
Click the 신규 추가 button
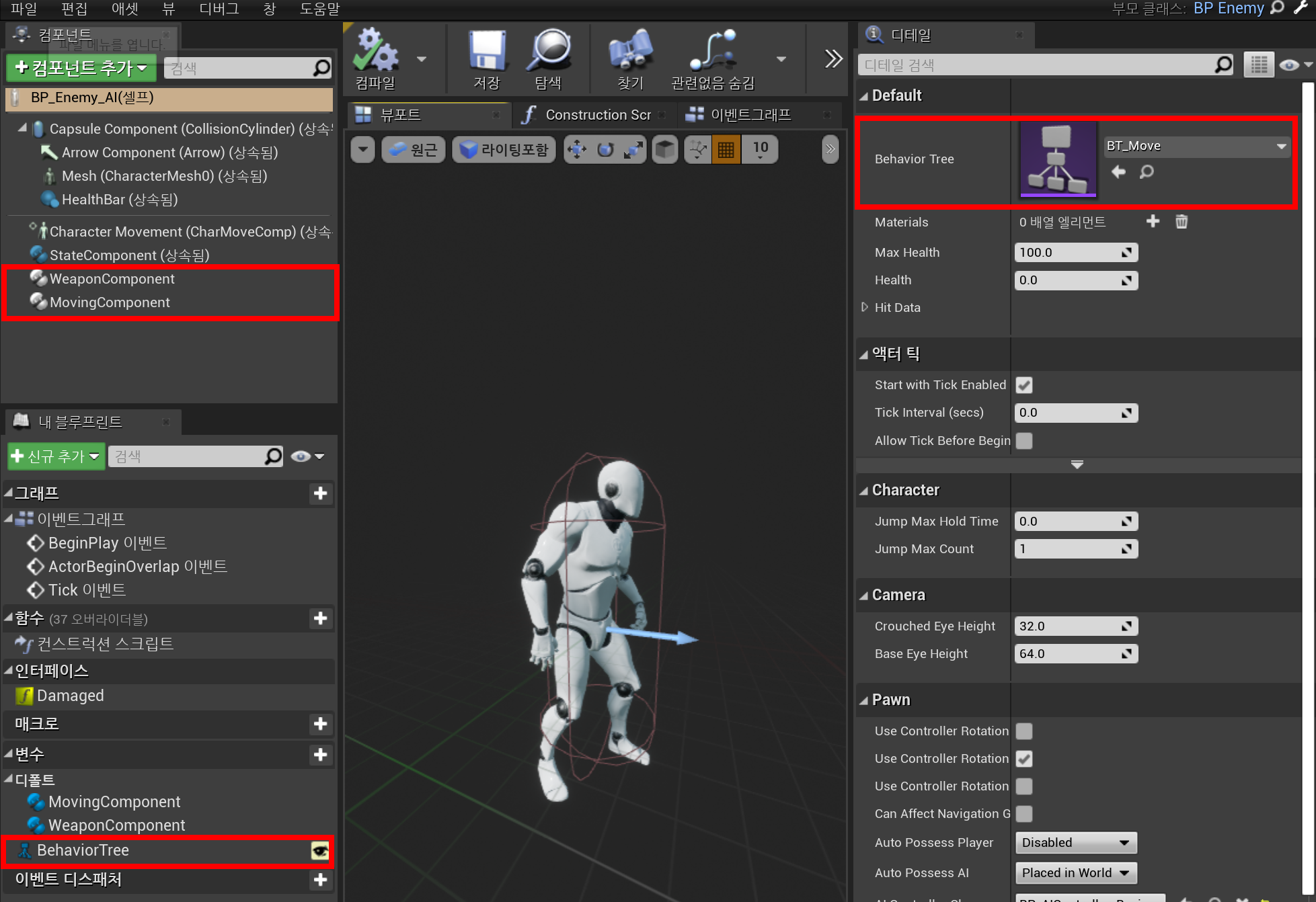[x=56, y=456]
